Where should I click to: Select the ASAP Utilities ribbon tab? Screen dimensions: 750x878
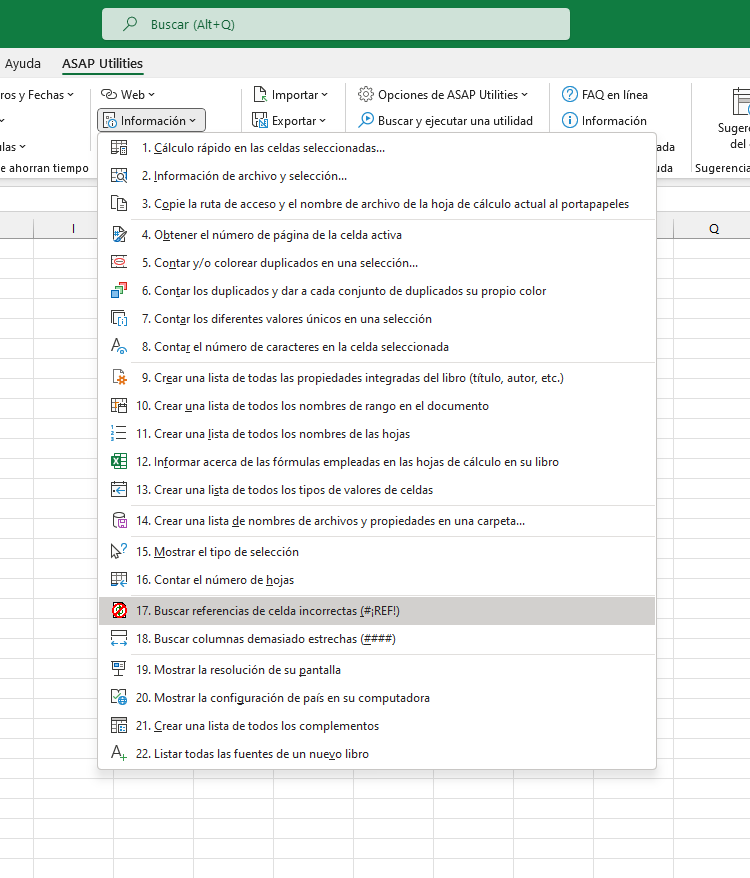pos(103,63)
